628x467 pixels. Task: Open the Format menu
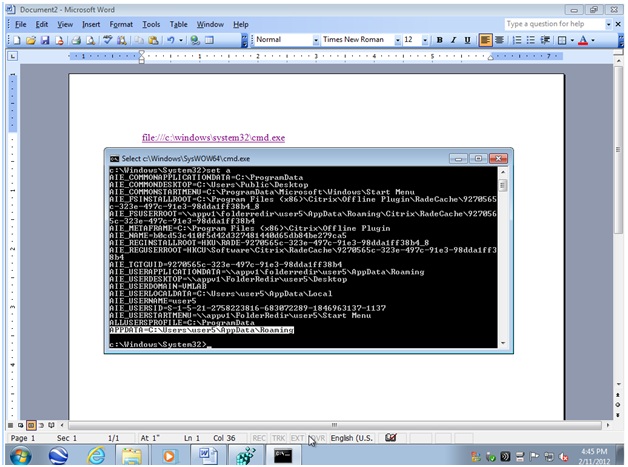pos(121,23)
